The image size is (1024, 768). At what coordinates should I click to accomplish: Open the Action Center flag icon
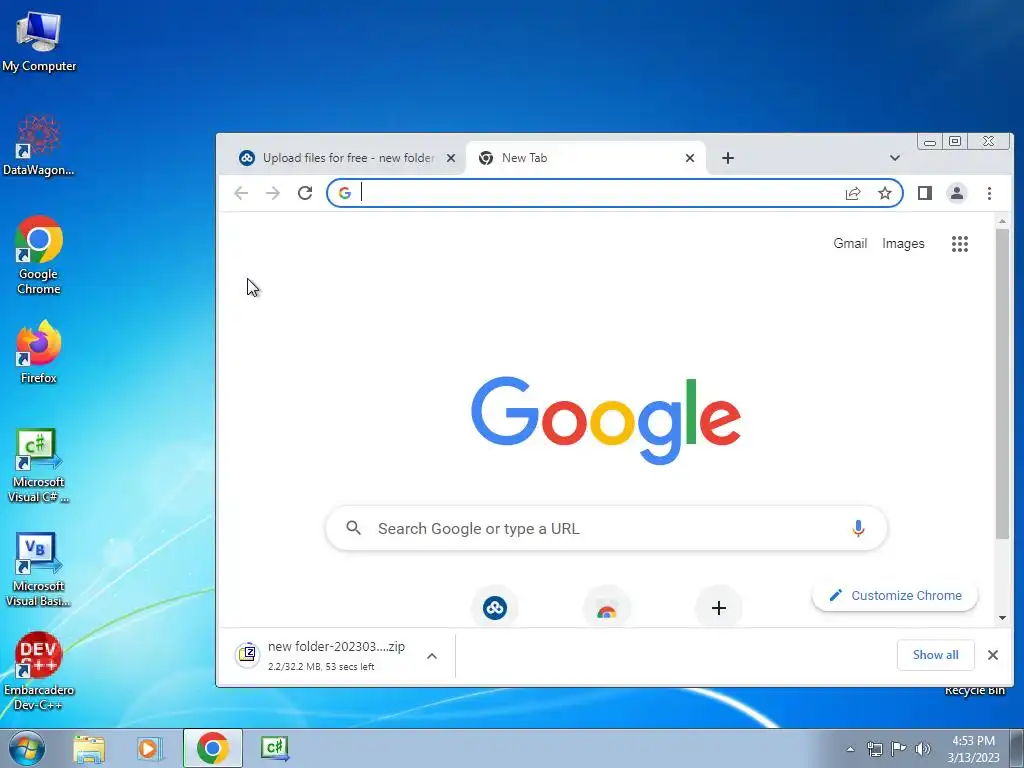pos(899,749)
